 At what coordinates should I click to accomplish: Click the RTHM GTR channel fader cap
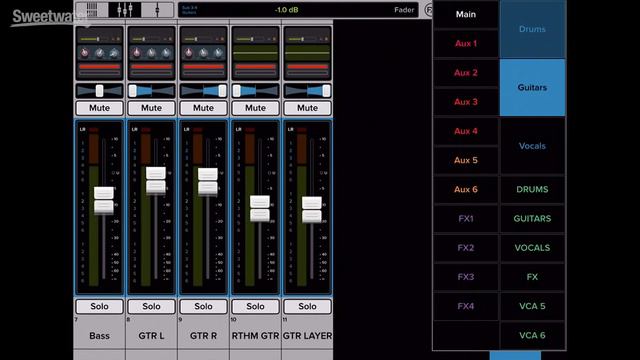click(260, 208)
